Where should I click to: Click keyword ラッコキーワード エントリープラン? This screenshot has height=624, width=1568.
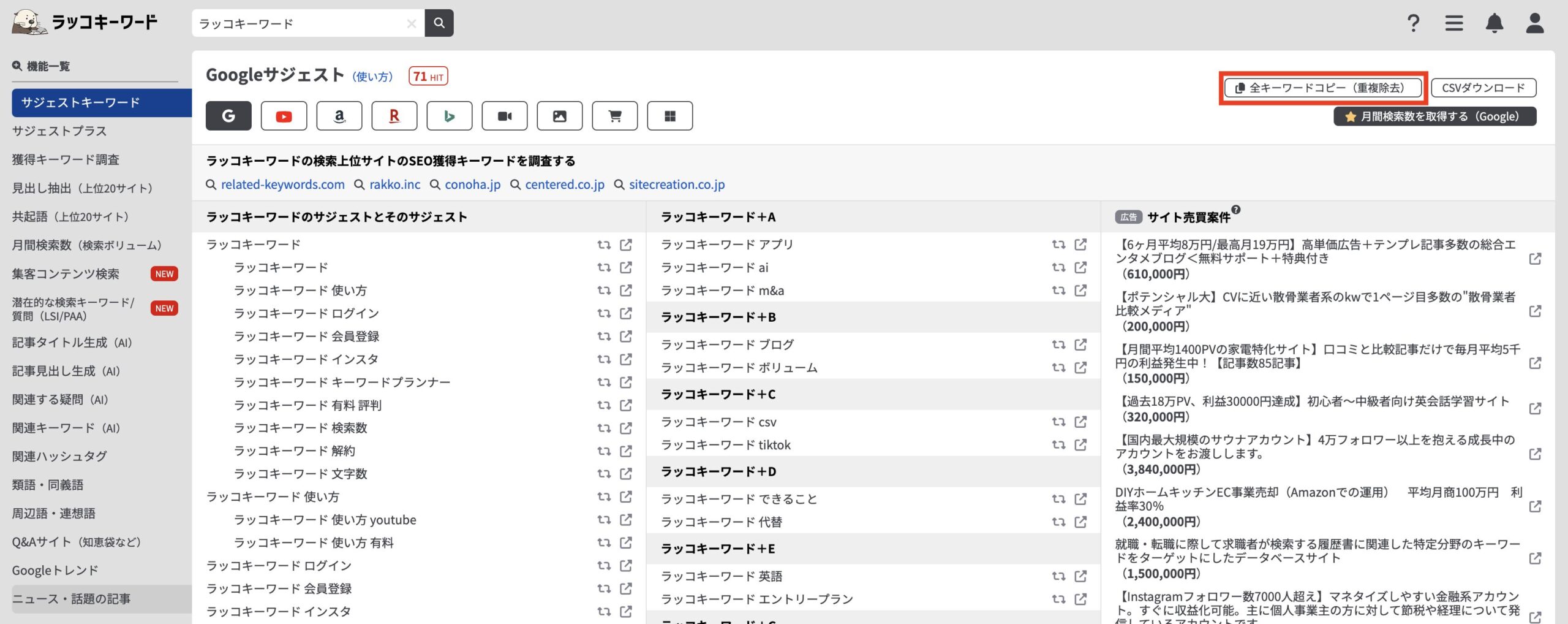point(756,599)
